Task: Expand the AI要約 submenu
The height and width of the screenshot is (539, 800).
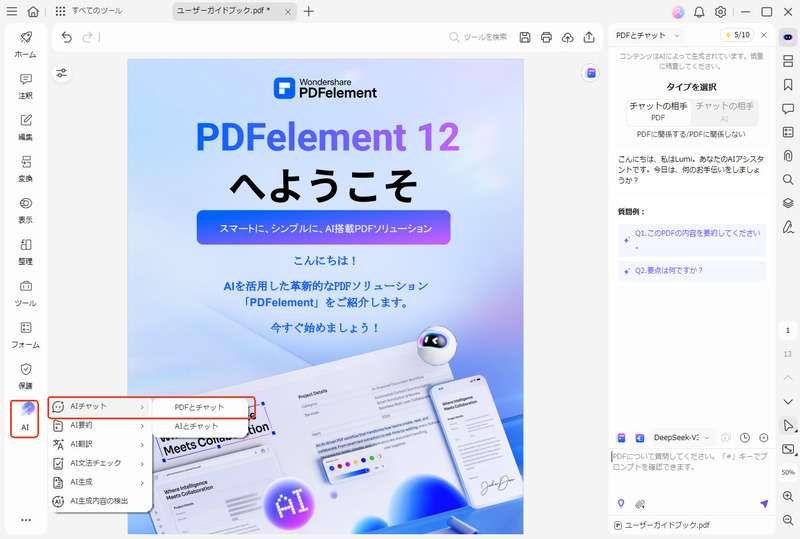Action: tap(100, 425)
